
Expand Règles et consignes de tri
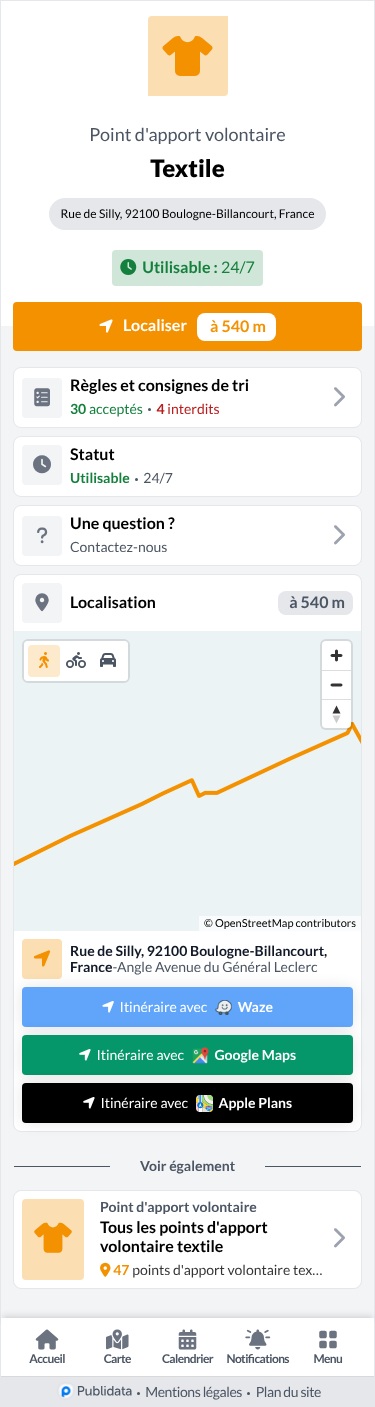[187, 397]
